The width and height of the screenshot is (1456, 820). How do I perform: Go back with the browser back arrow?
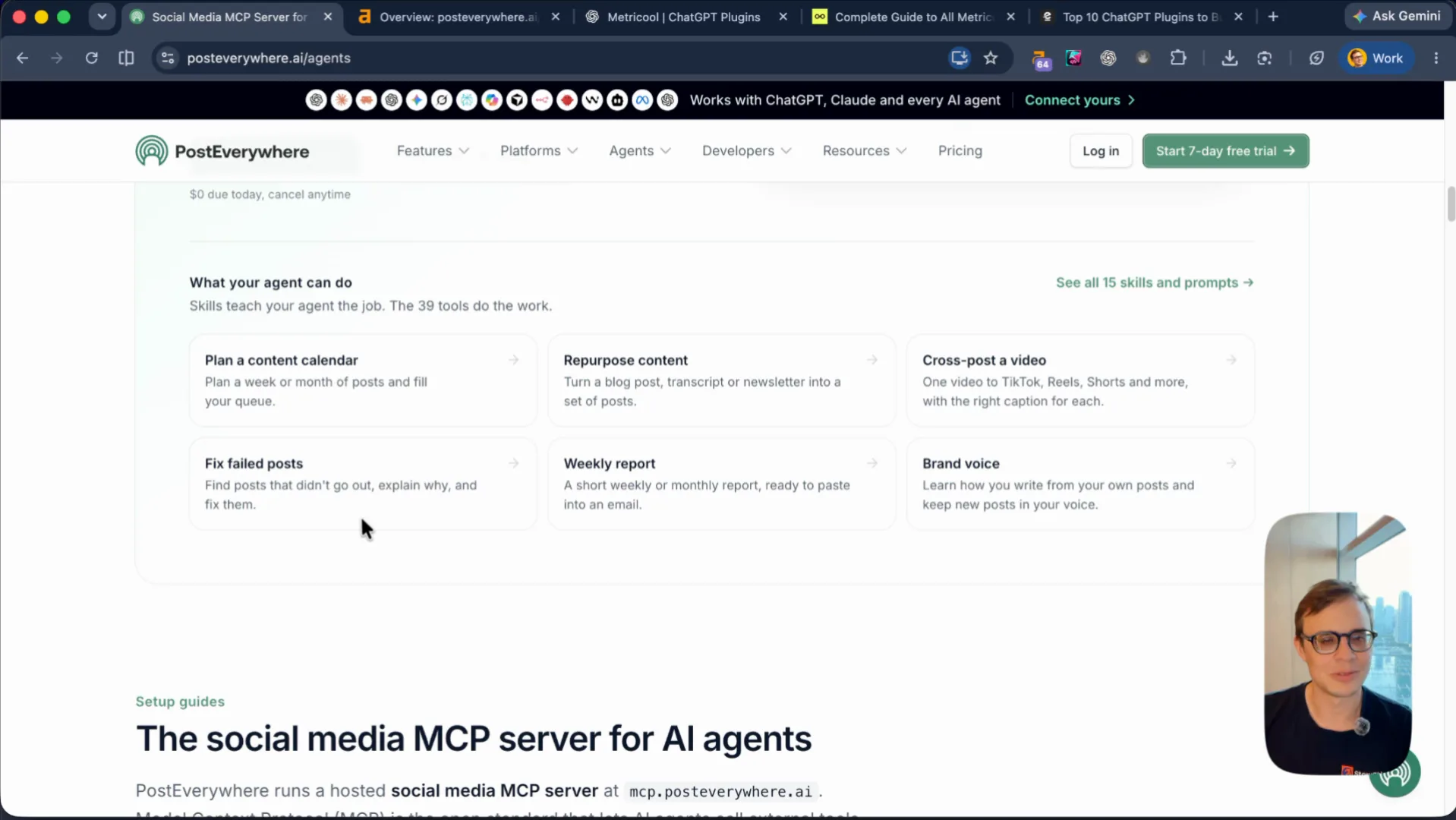22,58
